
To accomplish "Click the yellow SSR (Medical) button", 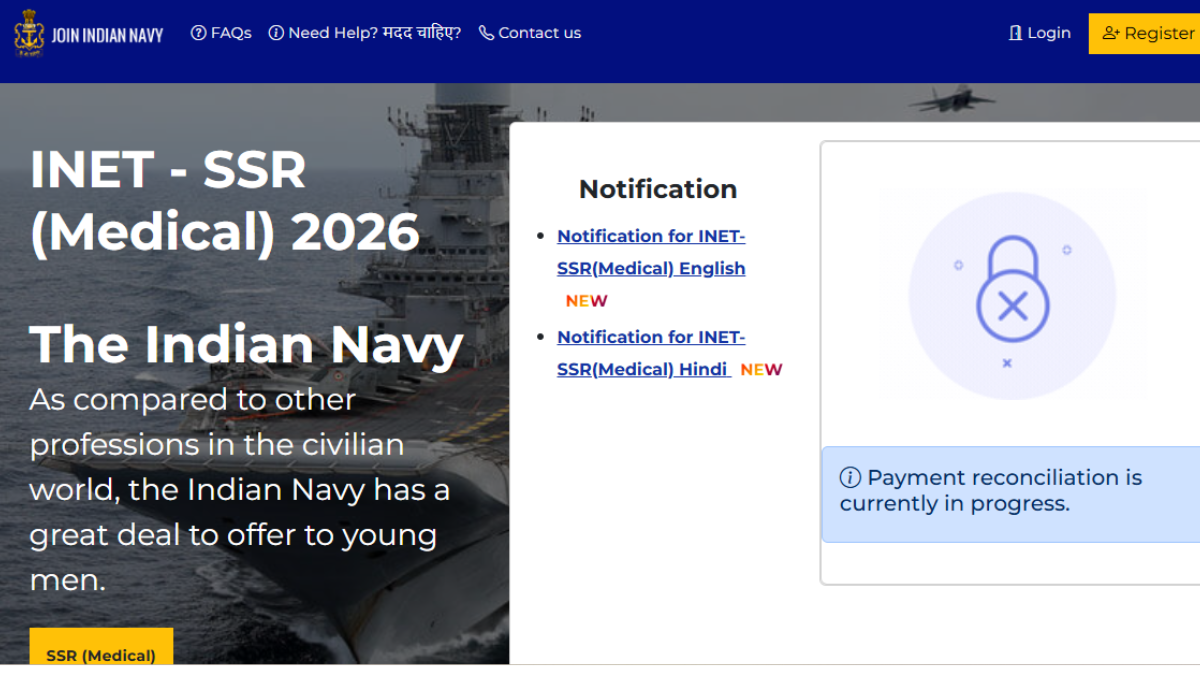I will click(x=101, y=647).
